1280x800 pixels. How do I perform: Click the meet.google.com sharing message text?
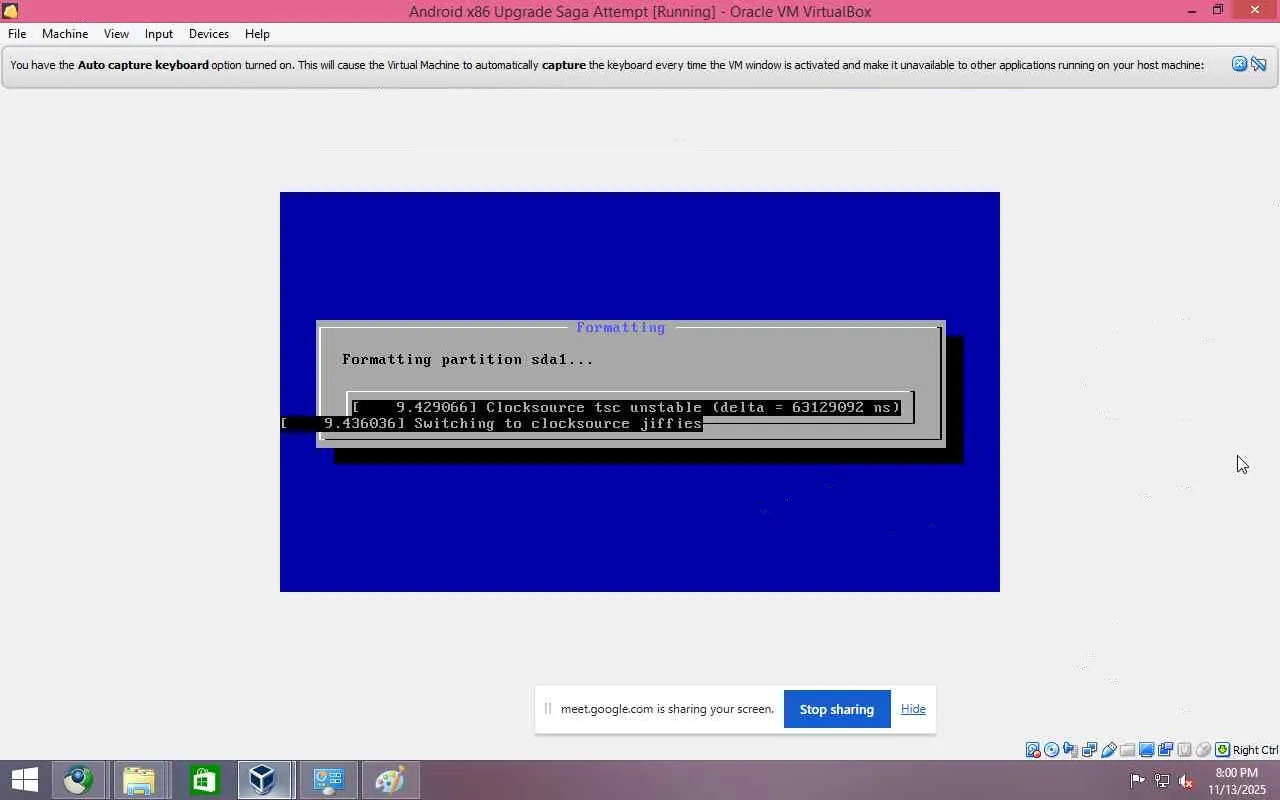667,709
